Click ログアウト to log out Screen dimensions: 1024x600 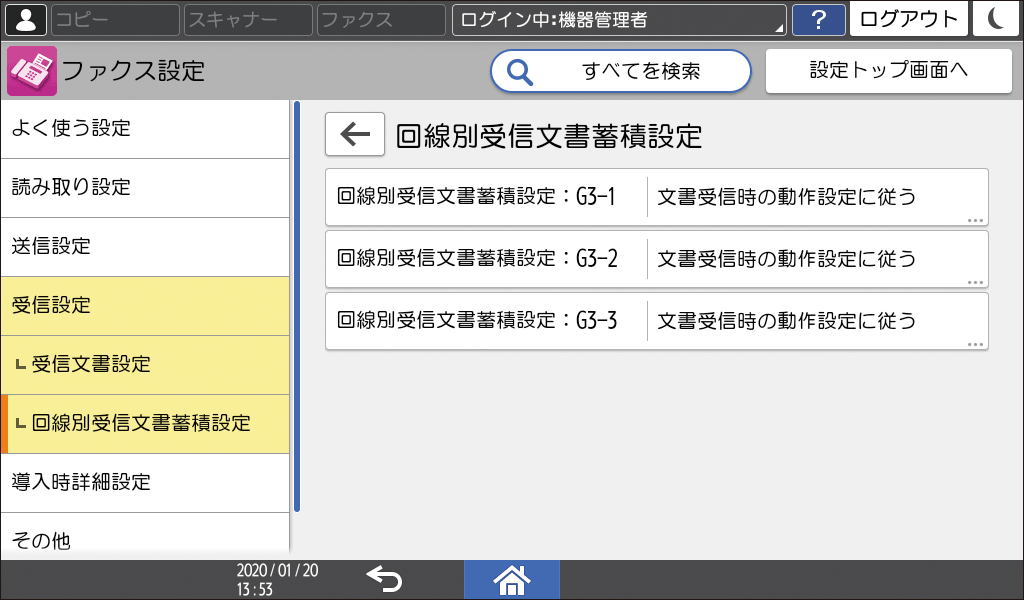tap(908, 19)
